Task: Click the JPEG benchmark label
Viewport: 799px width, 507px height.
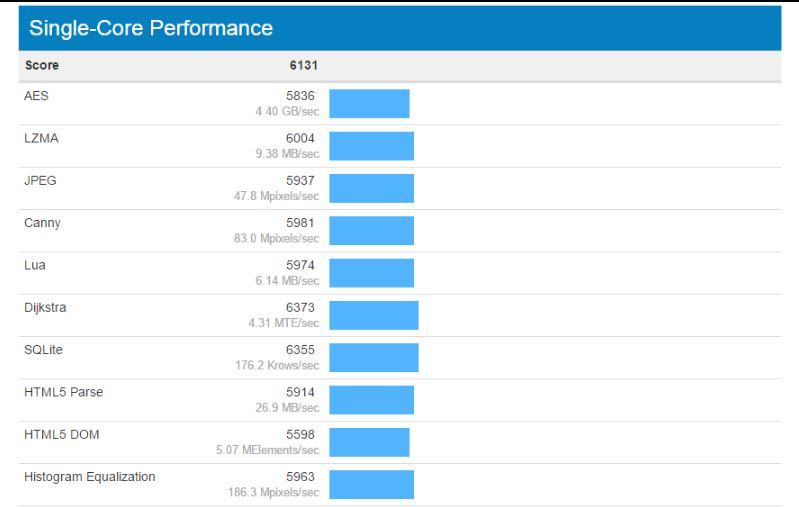Action: (41, 181)
